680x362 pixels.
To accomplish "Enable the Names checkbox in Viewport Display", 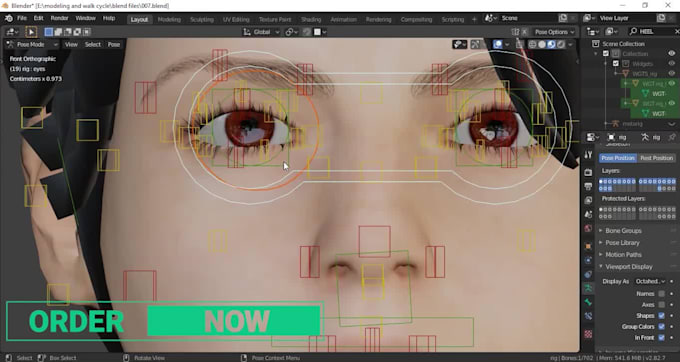I will pyautogui.click(x=661, y=294).
